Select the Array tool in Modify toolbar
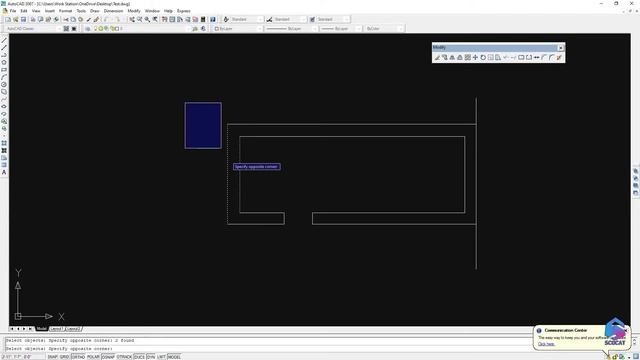The height and width of the screenshot is (360, 640). [x=468, y=58]
